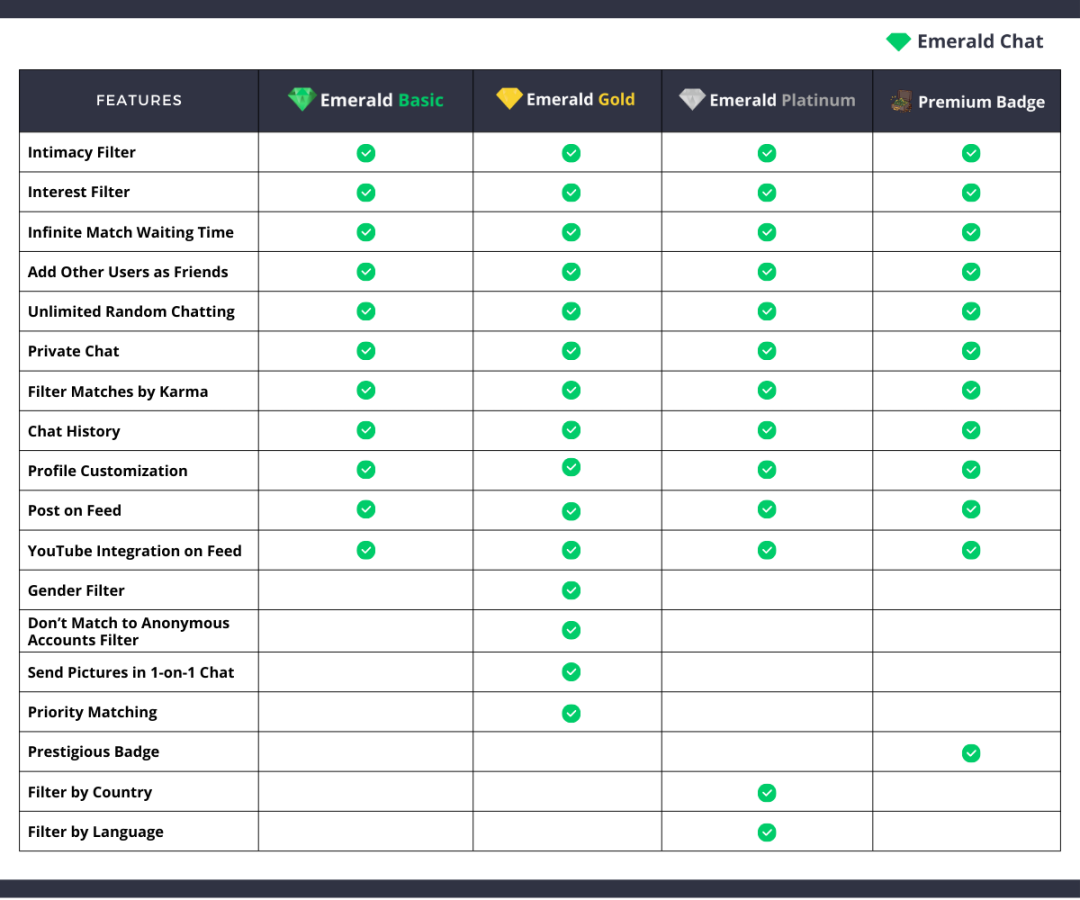
Task: Toggle the Priority Matching checkmark under Emerald Gold
Action: pos(570,712)
